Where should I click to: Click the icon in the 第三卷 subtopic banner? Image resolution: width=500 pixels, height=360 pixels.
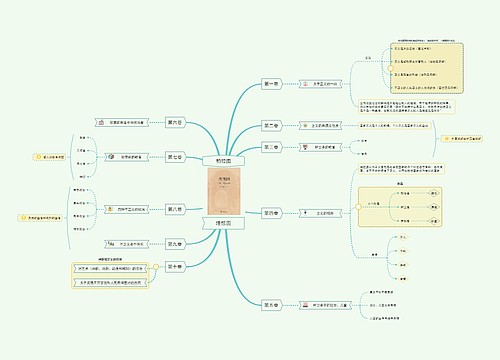click(305, 147)
